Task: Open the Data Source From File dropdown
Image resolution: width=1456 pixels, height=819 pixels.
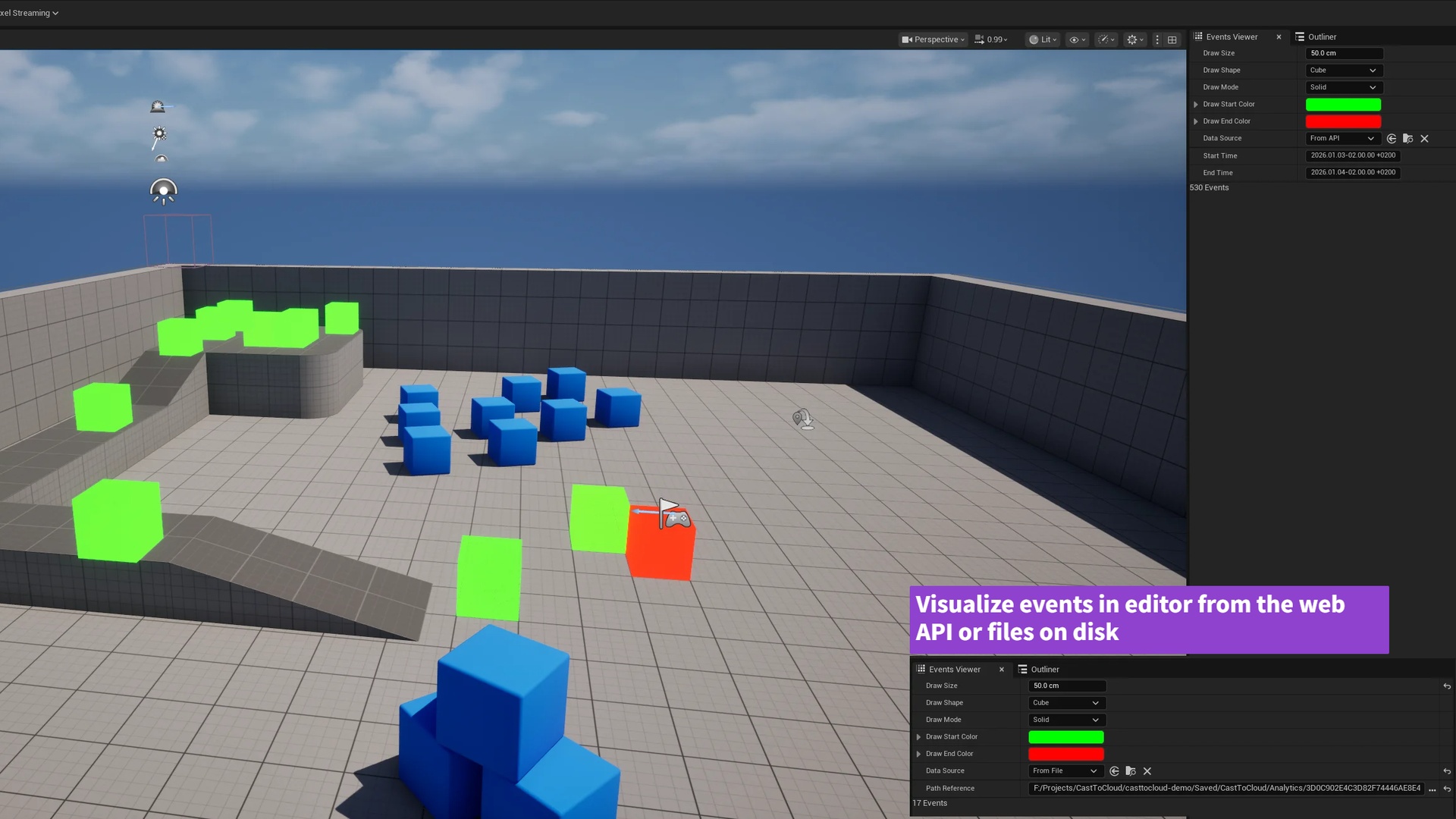Action: pos(1065,771)
